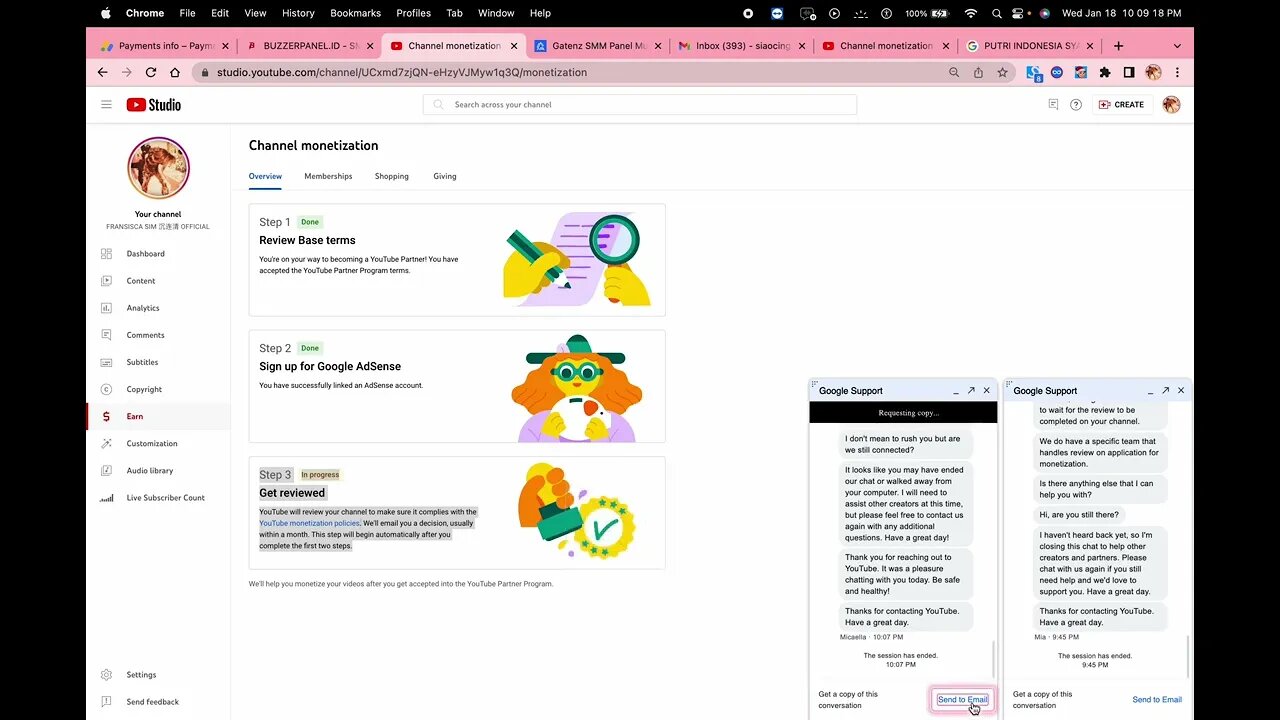Click the help question mark icon
1280x720 pixels.
point(1076,104)
